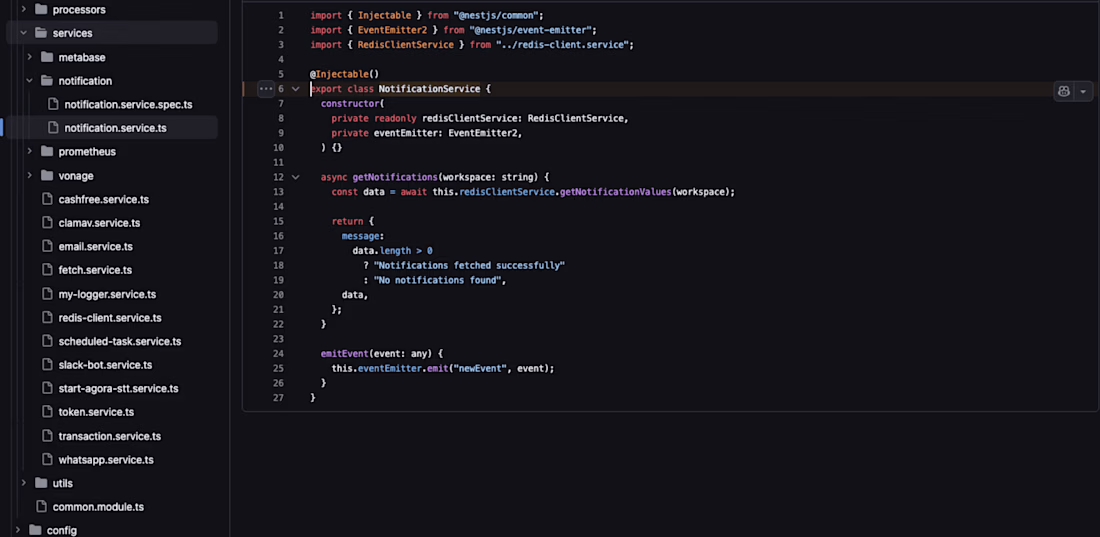The width and height of the screenshot is (1100, 537).
Task: Click the notification folder icon
Action: [x=47, y=81]
